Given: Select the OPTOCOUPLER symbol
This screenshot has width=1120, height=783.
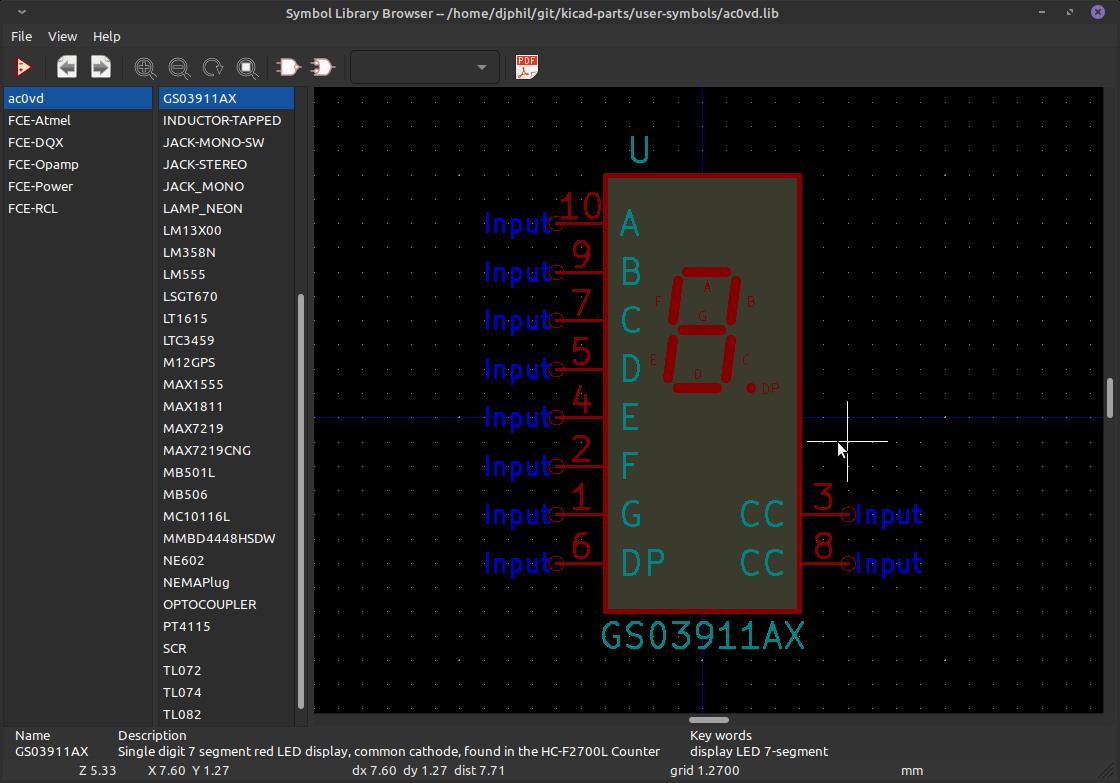Looking at the screenshot, I should pos(226,604).
